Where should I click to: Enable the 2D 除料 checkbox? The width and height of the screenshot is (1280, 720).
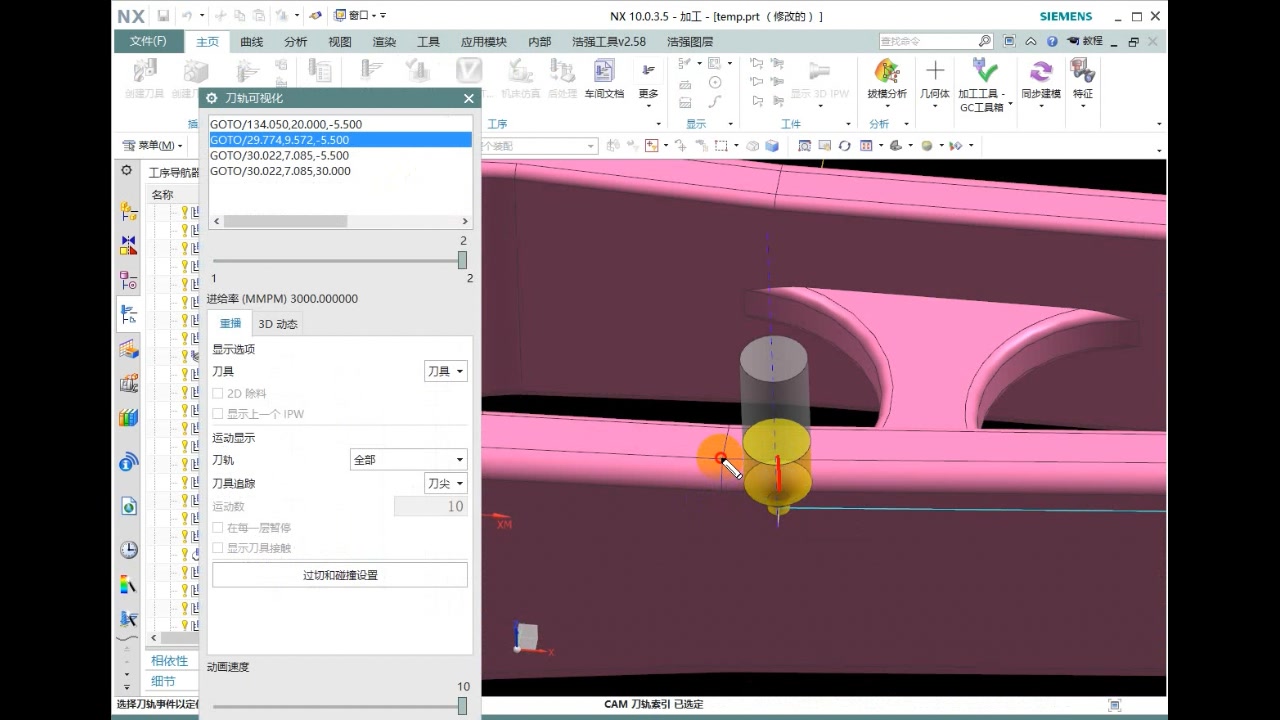coord(219,393)
